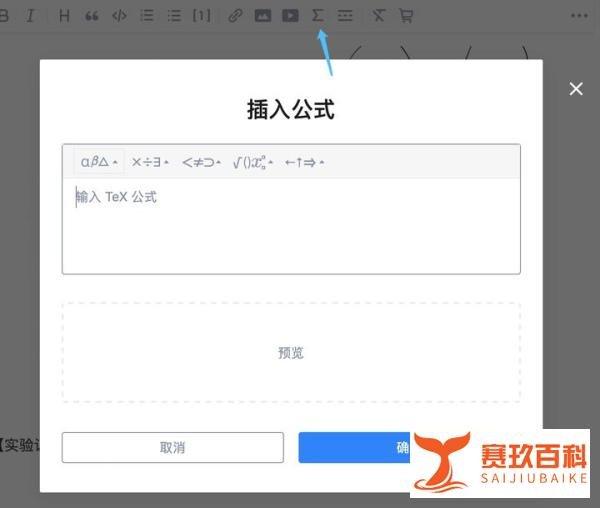
Task: Click the 插入公式 dialog title
Action: tap(291, 109)
